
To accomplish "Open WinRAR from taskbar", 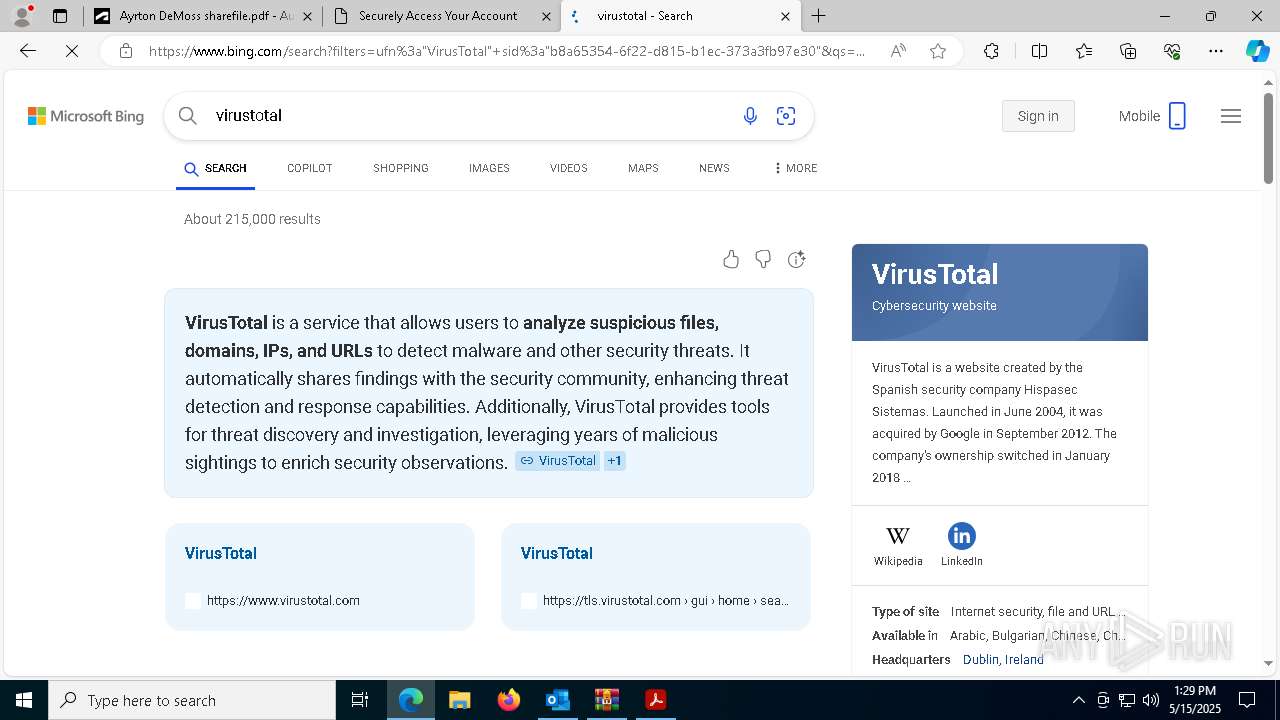I will click(606, 700).
